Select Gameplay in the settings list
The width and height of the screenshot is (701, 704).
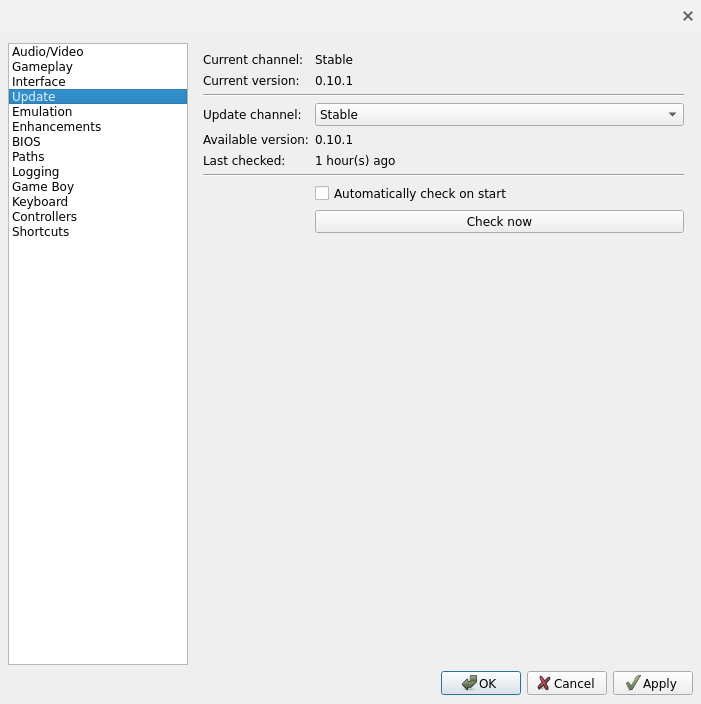pyautogui.click(x=98, y=66)
